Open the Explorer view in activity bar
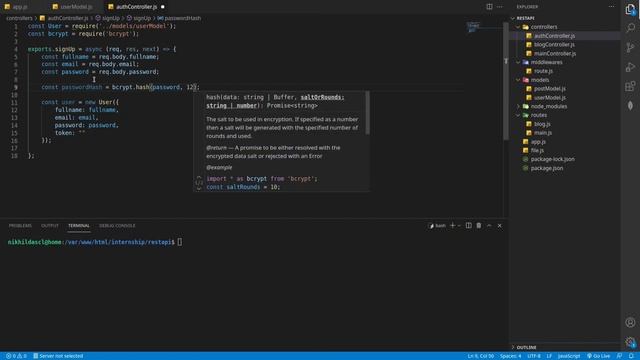Image resolution: width=640 pixels, height=360 pixels. click(630, 9)
